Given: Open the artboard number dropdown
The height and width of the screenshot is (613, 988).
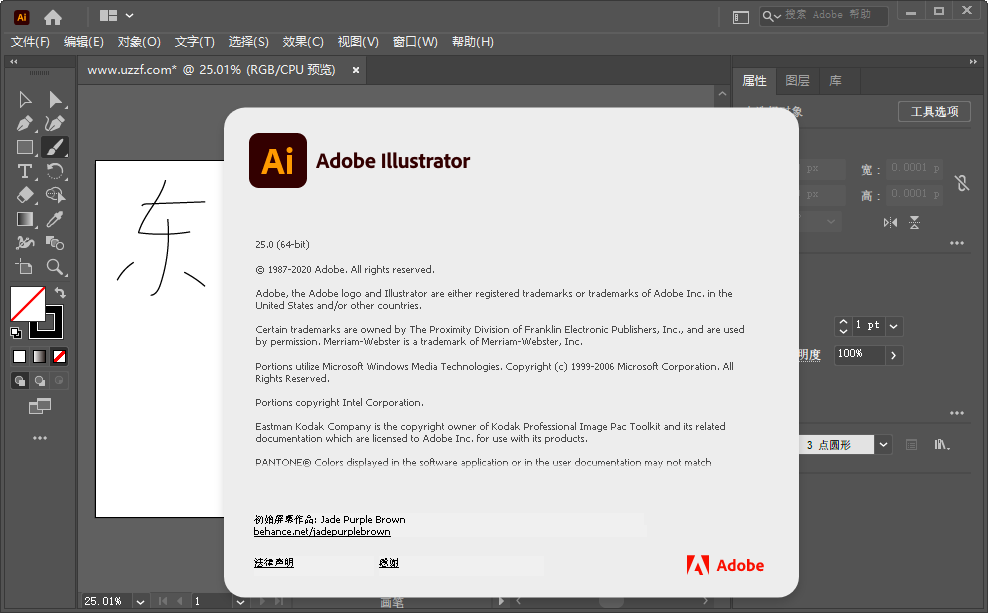Looking at the screenshot, I should coord(240,602).
